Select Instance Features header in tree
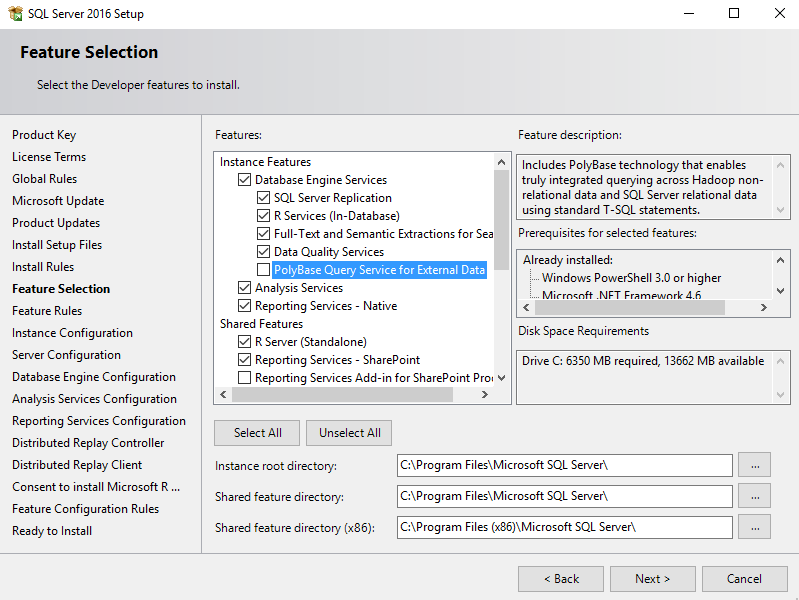Screen dimensions: 799x600 (265, 162)
